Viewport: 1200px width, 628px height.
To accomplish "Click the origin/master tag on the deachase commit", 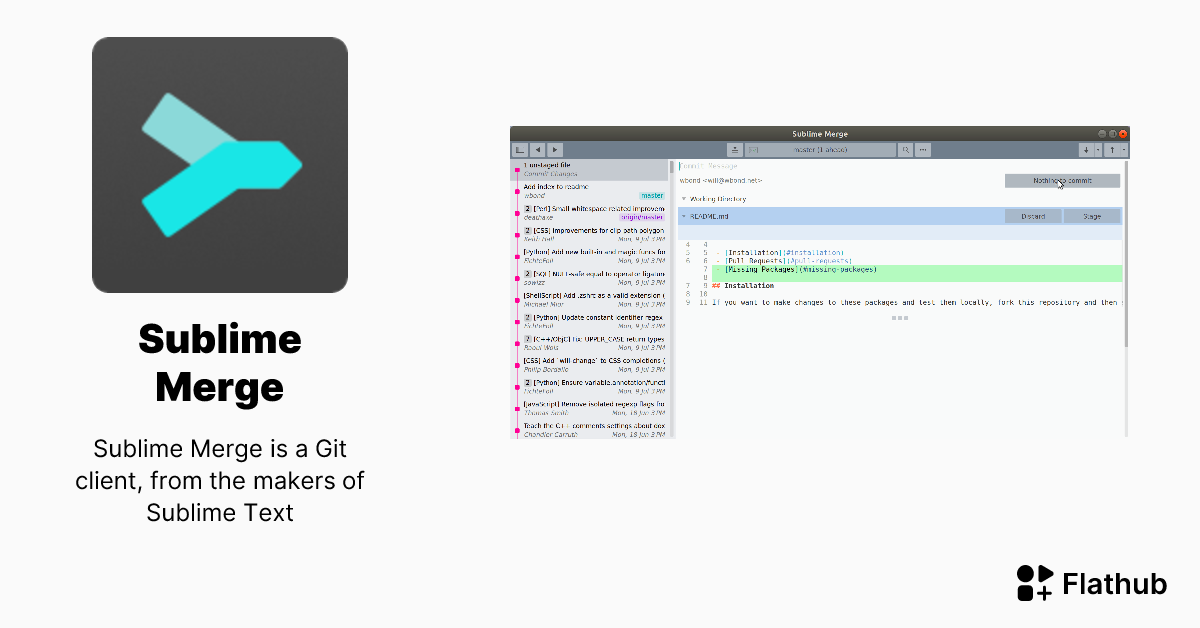I will (x=644, y=217).
